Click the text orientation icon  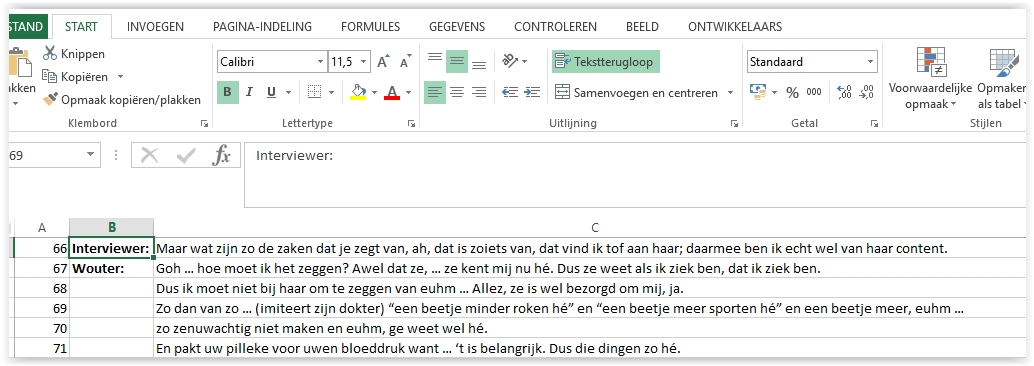tap(510, 61)
